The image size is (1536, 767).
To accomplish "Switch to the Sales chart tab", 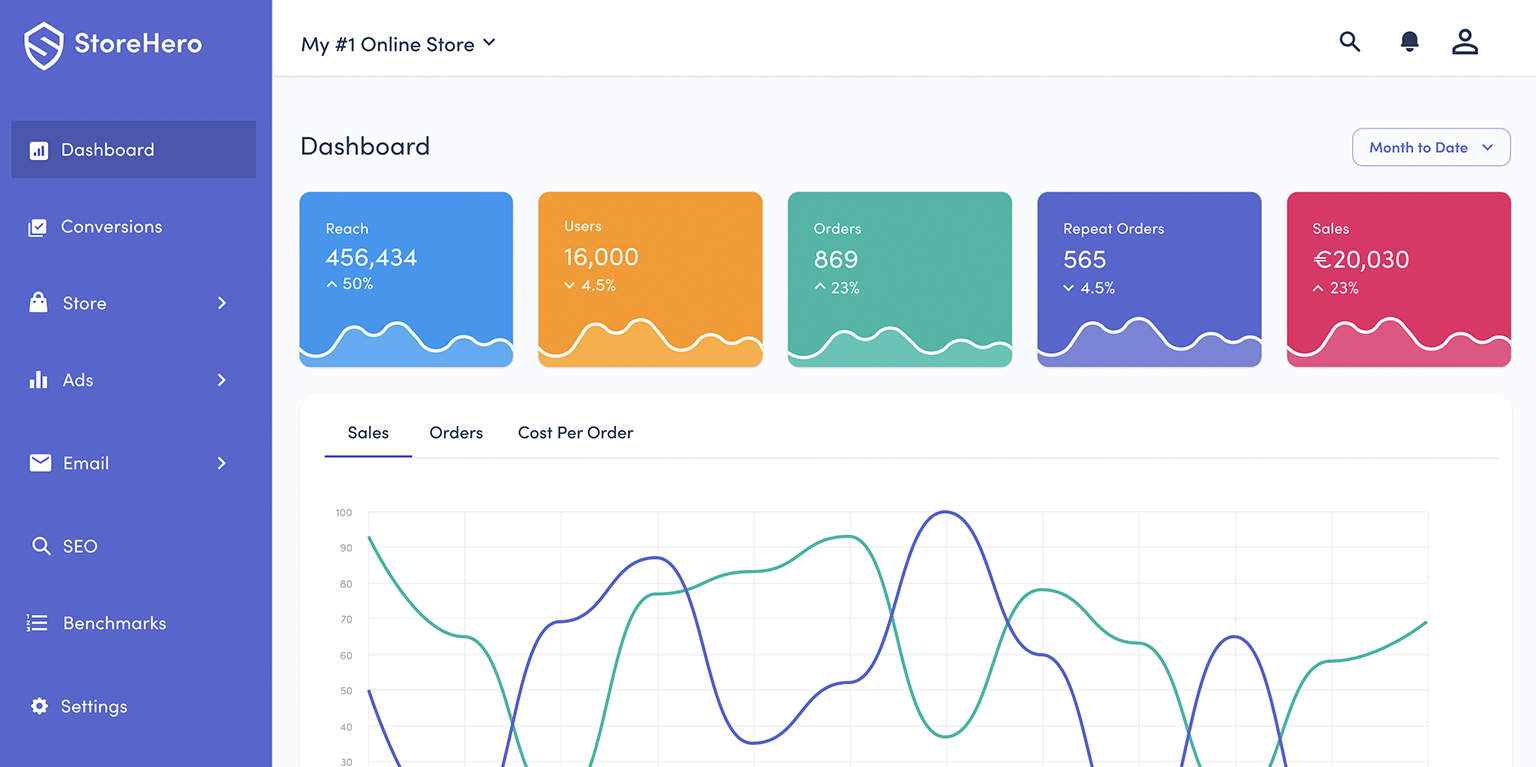I will pos(368,433).
